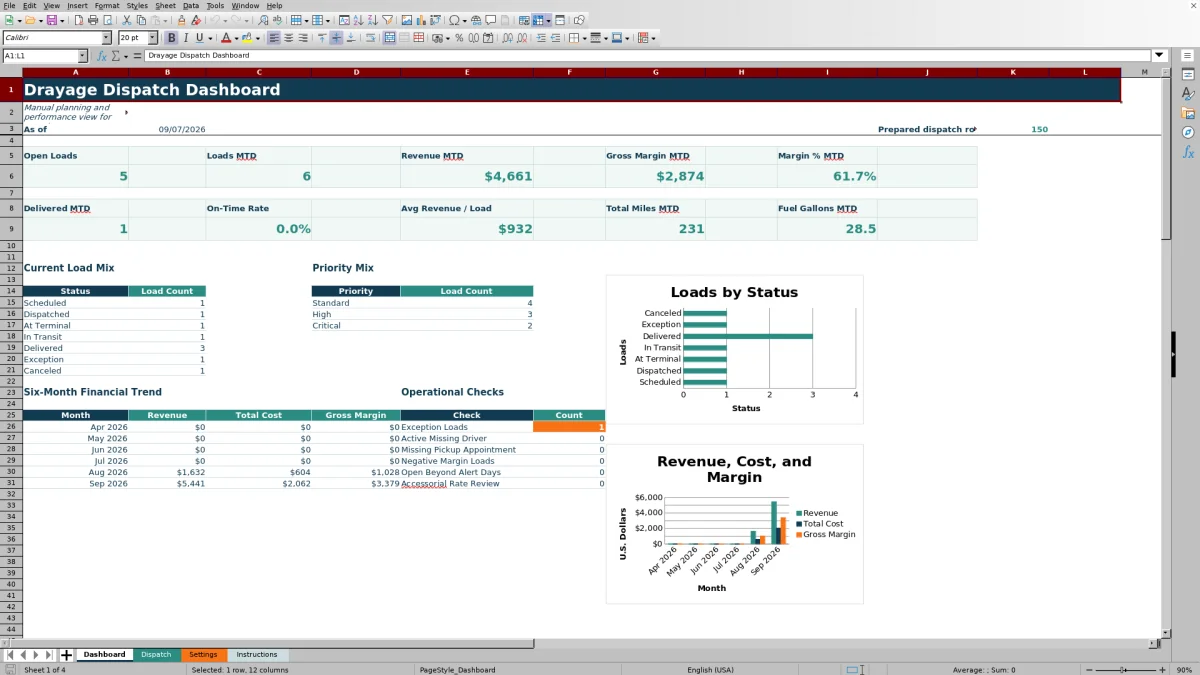Screen dimensions: 1200x675
Task: Click the Insert Comment icon
Action: coord(491,20)
